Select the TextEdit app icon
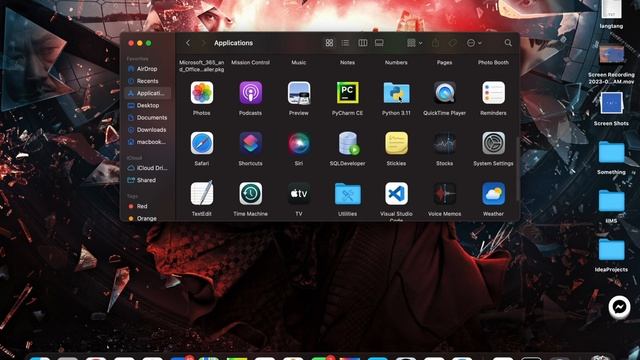The width and height of the screenshot is (640, 360). [x=202, y=193]
